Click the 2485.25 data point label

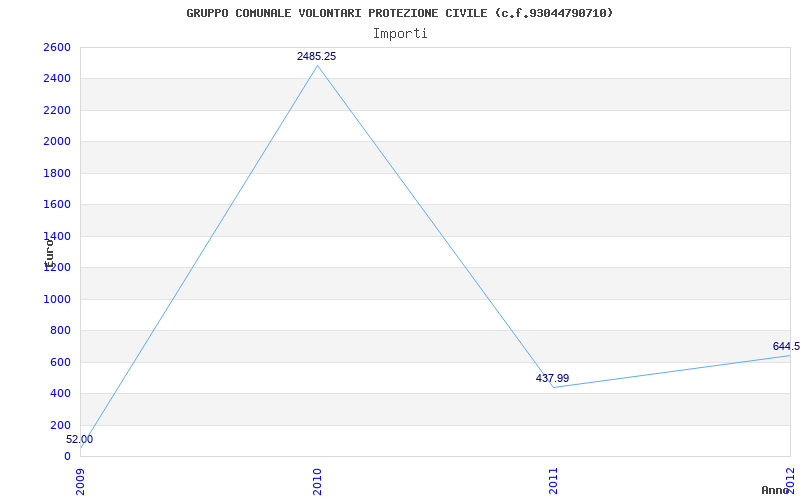click(316, 57)
